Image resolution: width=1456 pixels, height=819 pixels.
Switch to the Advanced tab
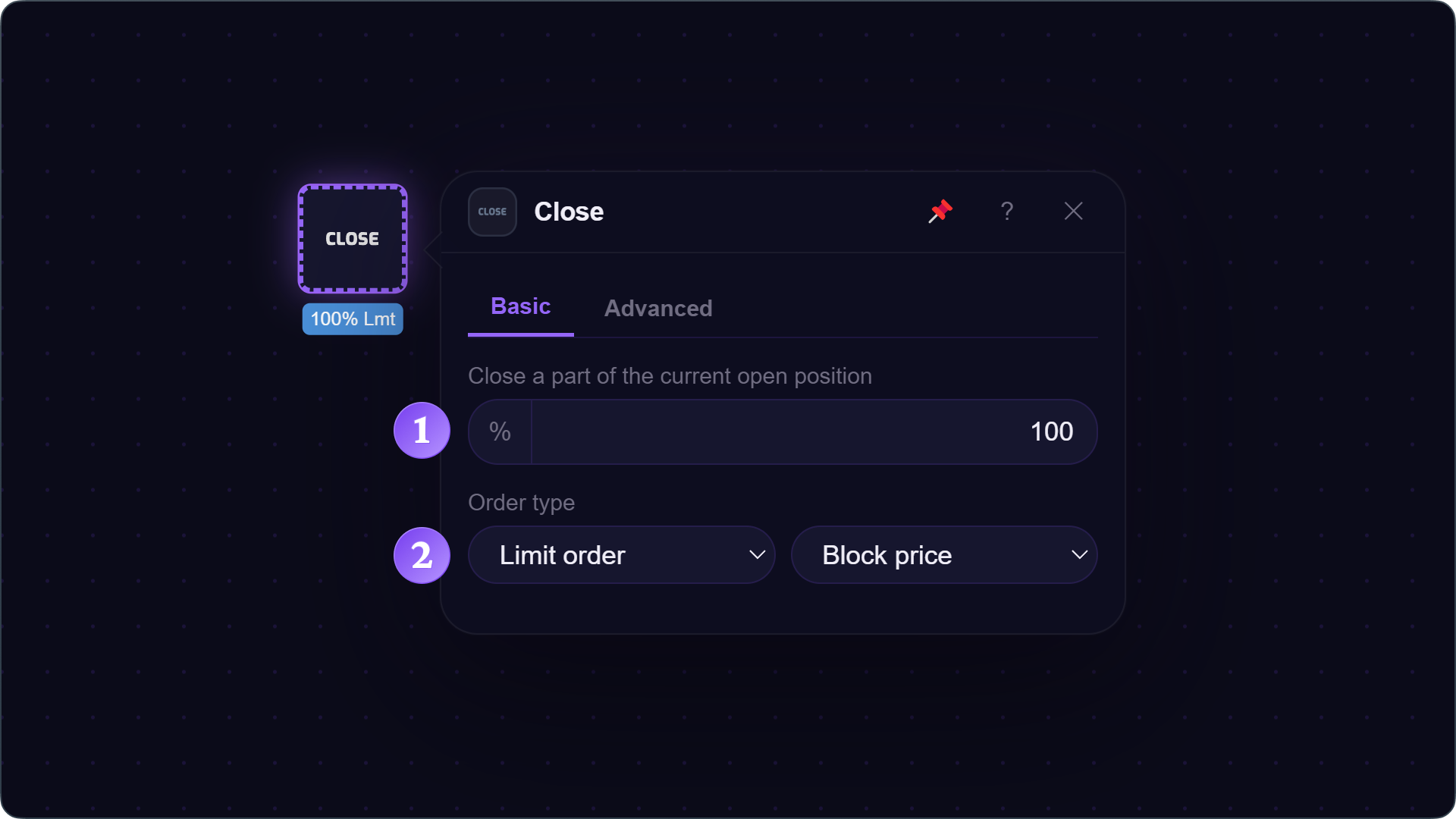pos(658,308)
